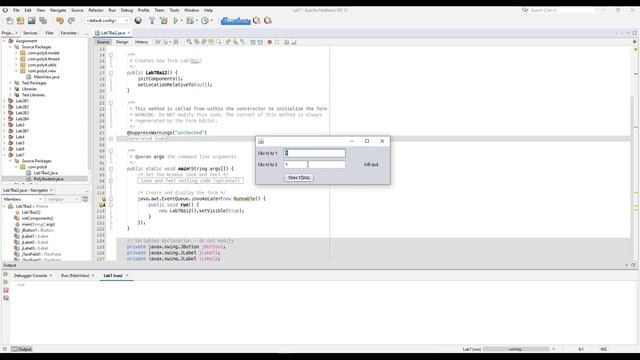640x360 pixels.
Task: Expand the Test Packages node
Action: [10, 83]
